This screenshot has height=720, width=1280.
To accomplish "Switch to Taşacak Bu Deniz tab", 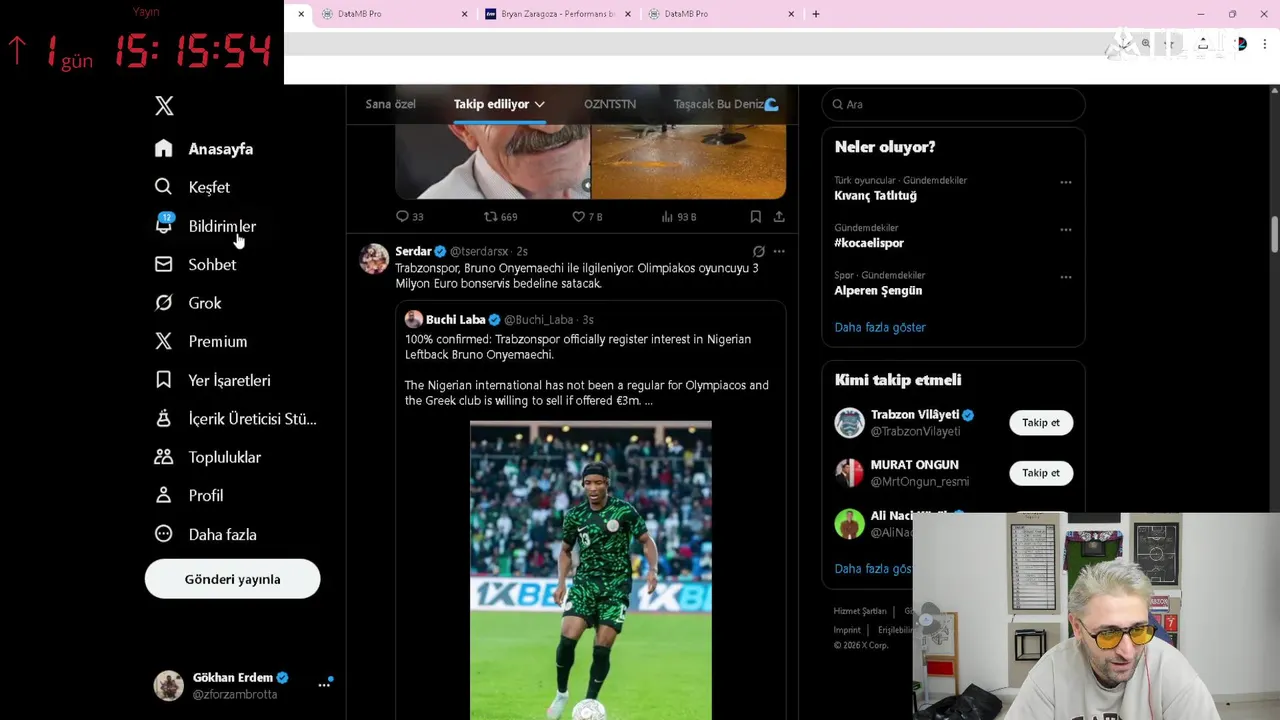I will tap(726, 104).
